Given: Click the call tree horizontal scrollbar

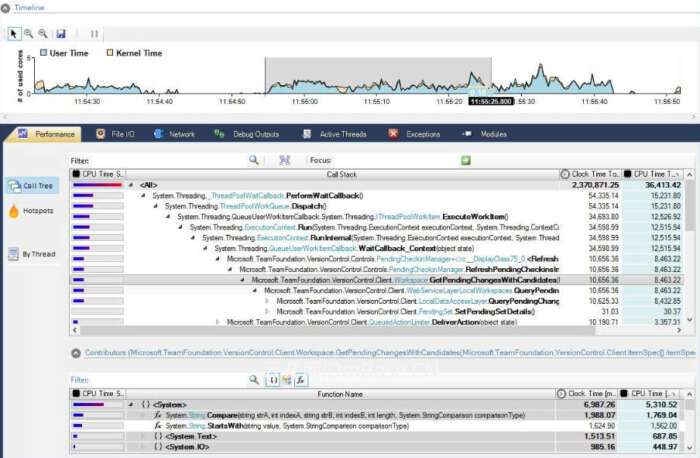Looking at the screenshot, I should coord(337,330).
